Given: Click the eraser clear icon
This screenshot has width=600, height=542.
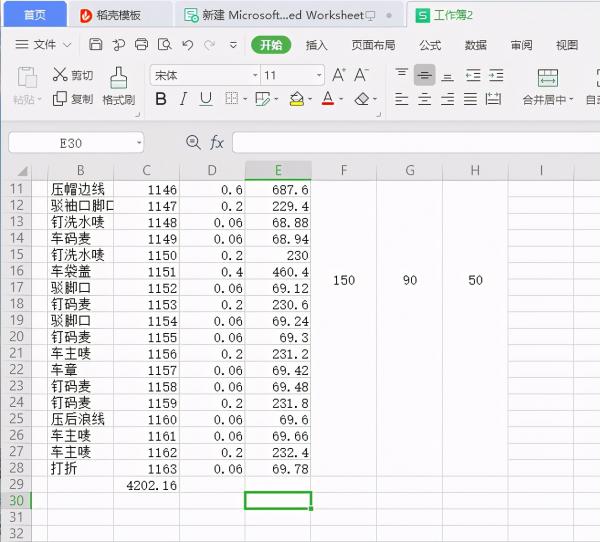Looking at the screenshot, I should tap(362, 99).
